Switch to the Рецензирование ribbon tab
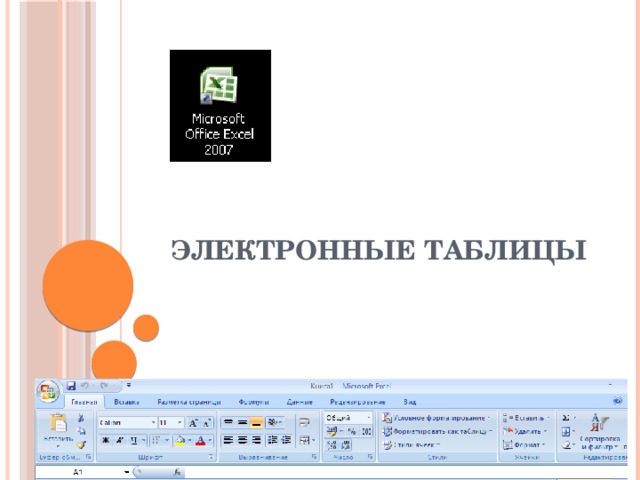640x480 pixels. (358, 402)
